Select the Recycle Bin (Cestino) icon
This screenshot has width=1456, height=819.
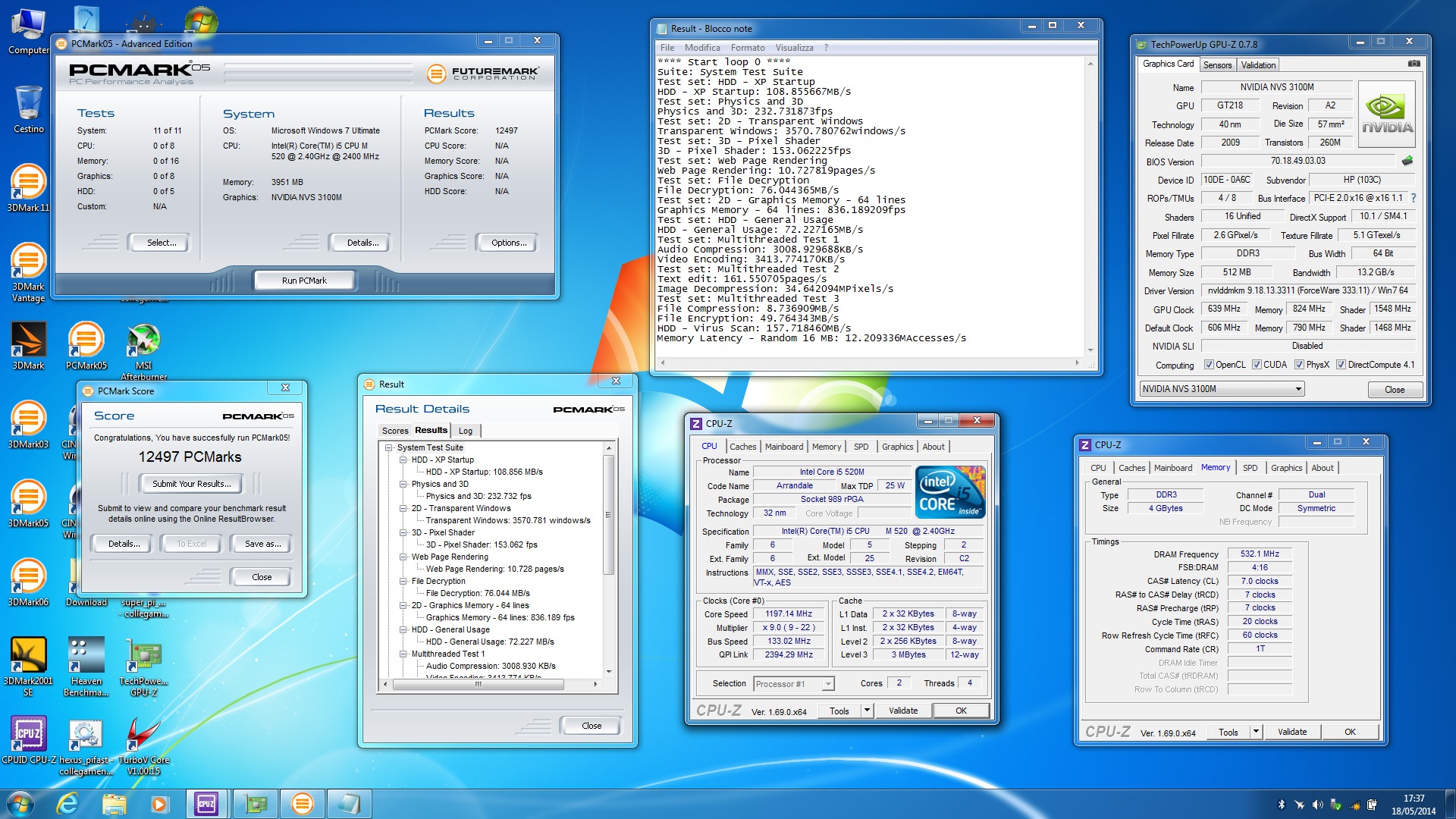[x=28, y=109]
